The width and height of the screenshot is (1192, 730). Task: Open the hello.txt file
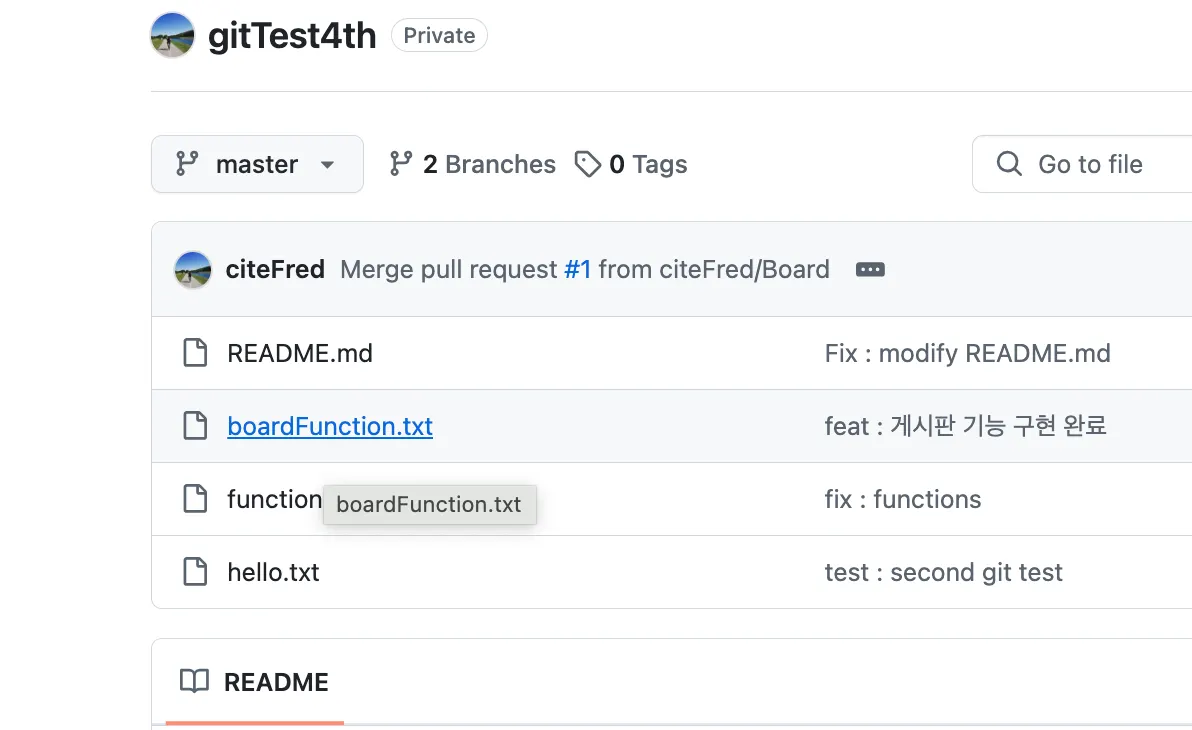pos(273,572)
